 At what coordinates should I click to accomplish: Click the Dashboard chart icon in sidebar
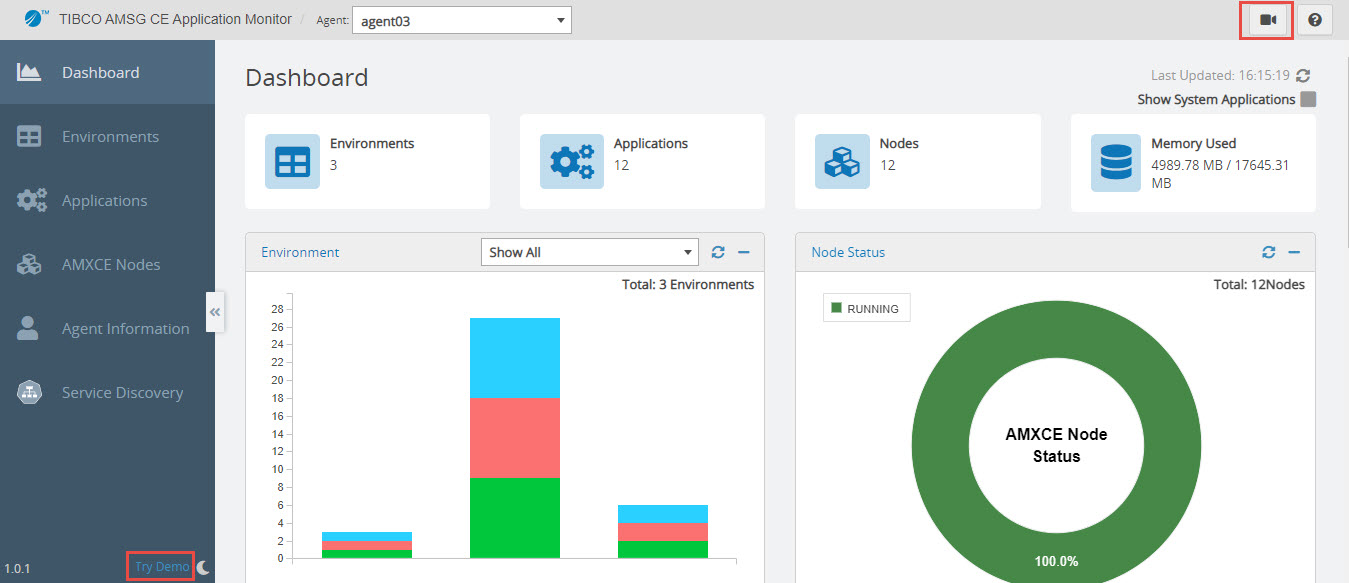29,72
